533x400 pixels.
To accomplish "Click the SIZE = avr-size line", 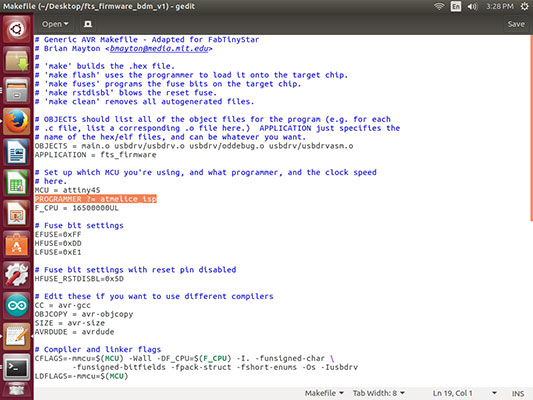I will pos(70,323).
